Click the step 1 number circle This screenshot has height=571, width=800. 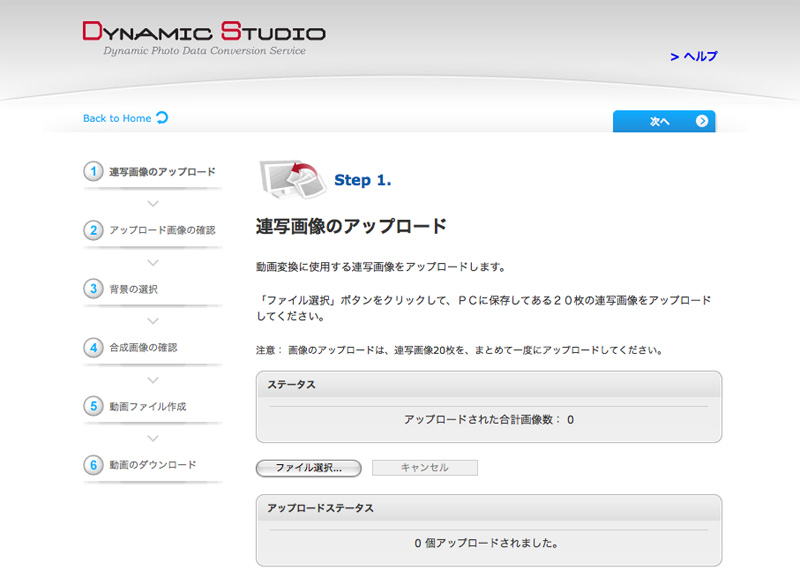pyautogui.click(x=93, y=171)
